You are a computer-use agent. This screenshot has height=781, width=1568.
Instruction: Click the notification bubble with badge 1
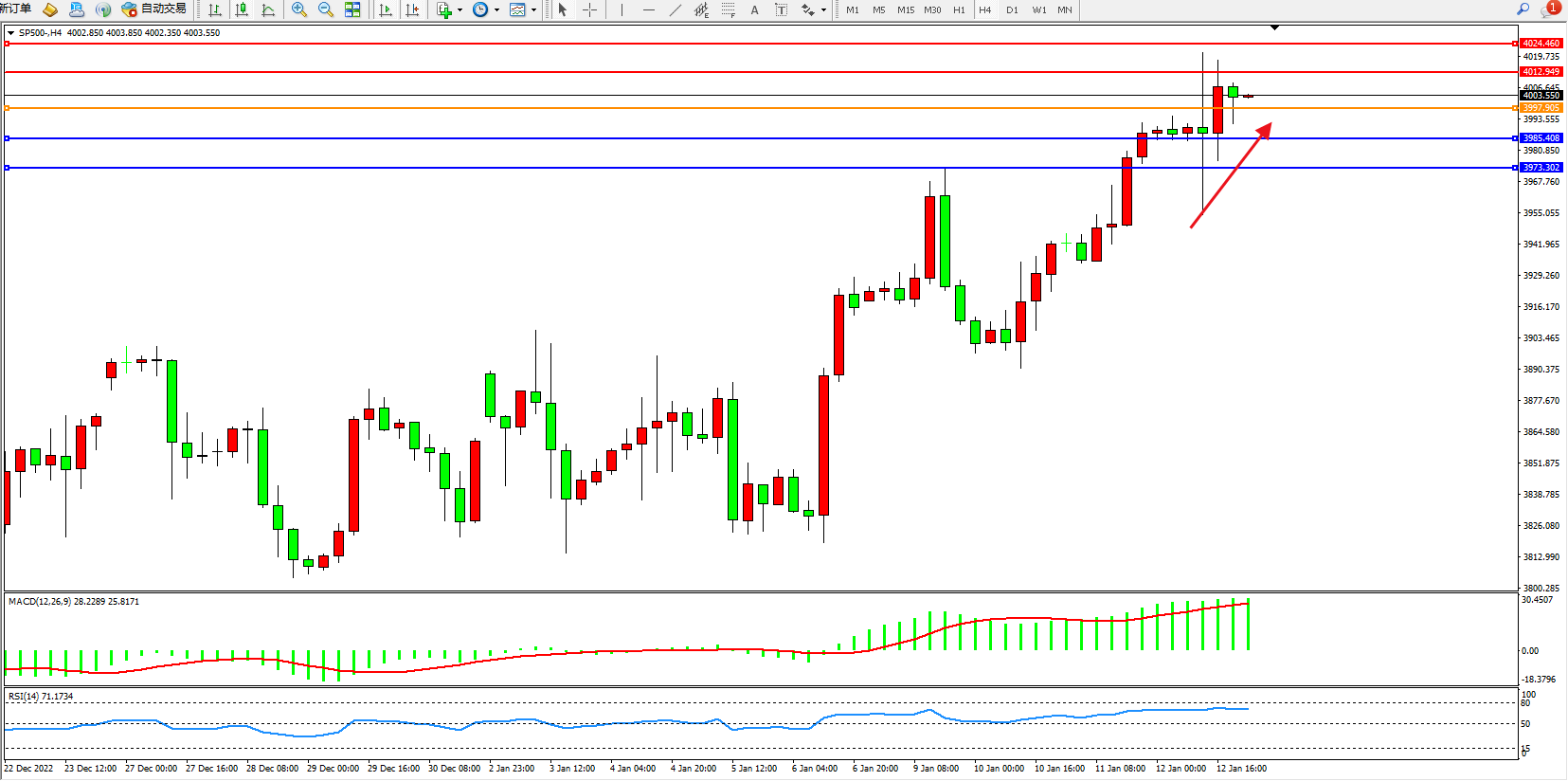1550,9
